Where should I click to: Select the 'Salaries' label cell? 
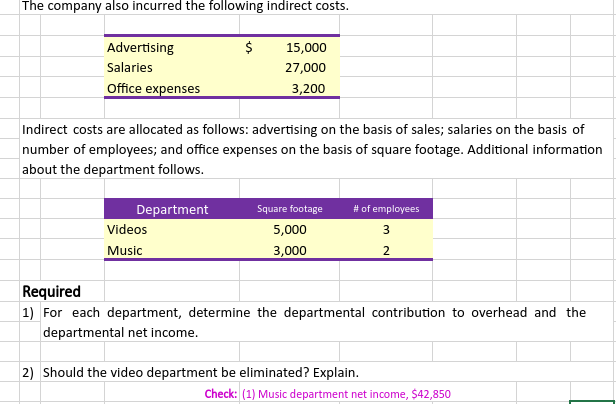coord(172,67)
